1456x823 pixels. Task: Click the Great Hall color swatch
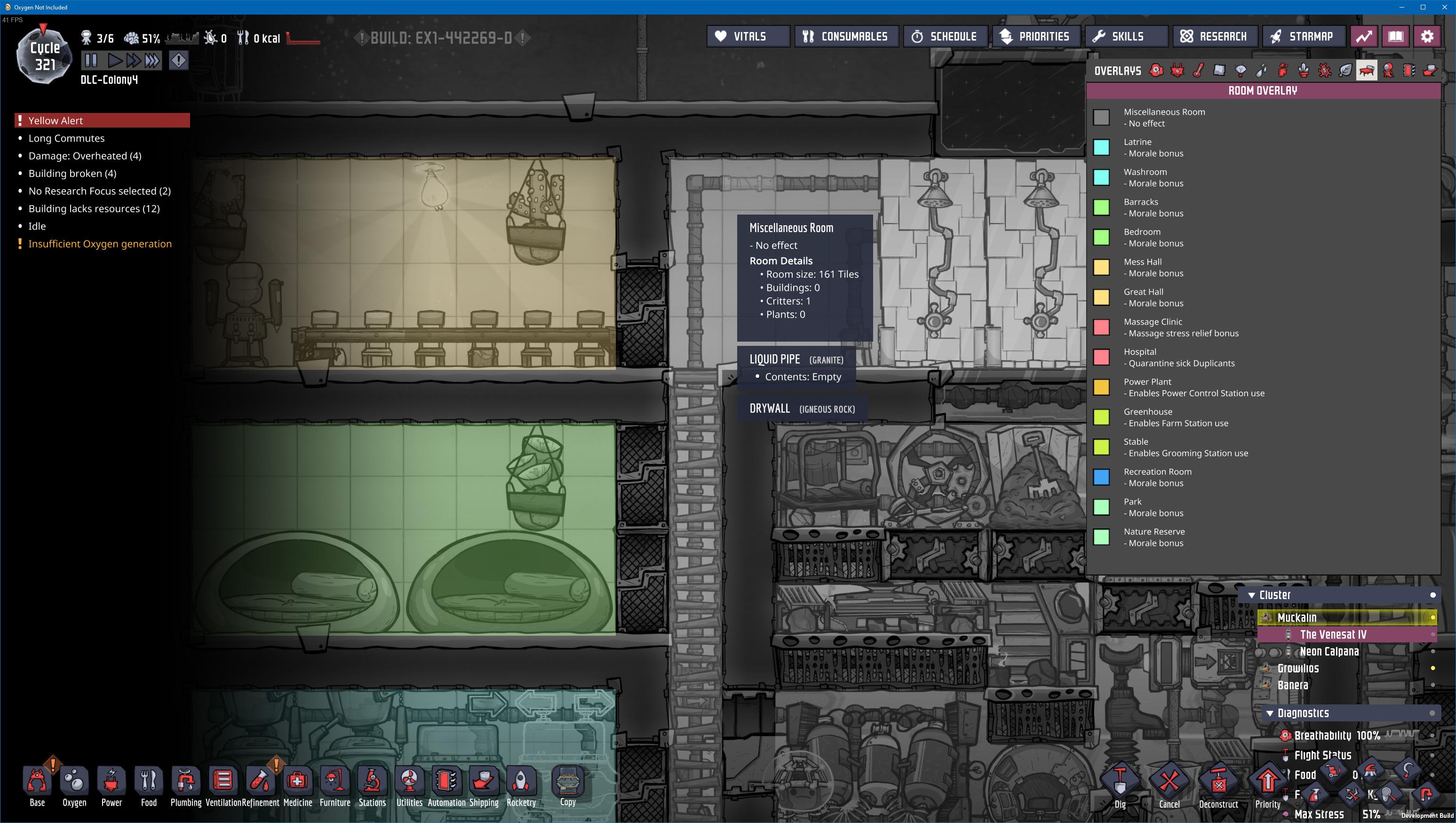pyautogui.click(x=1101, y=297)
